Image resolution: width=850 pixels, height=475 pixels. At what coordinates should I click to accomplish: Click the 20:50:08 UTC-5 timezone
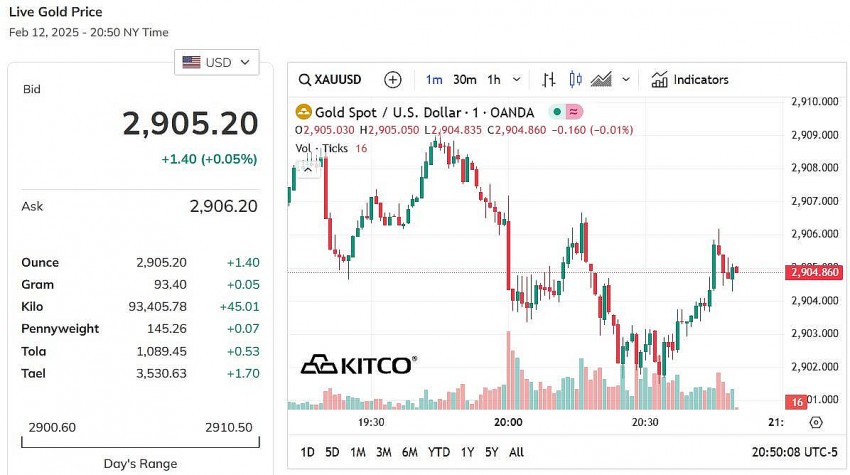(x=794, y=452)
